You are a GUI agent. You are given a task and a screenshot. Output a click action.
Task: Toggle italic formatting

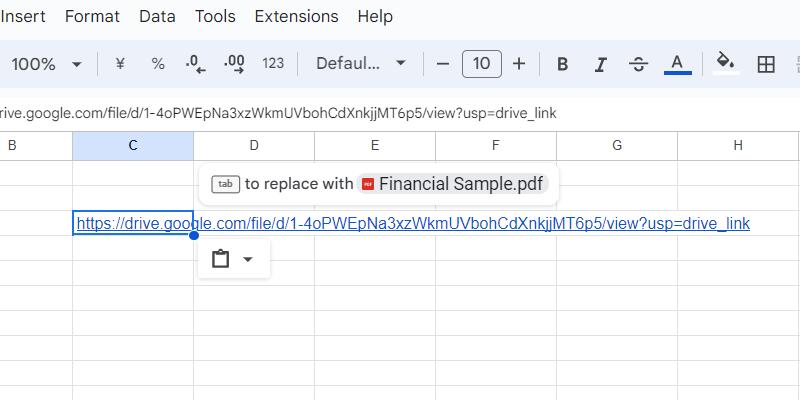[601, 64]
